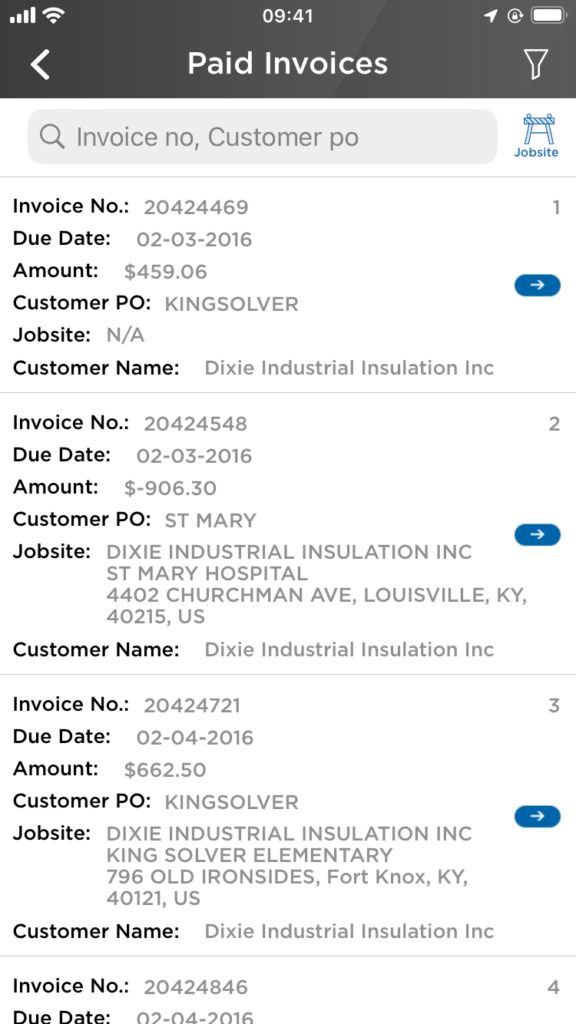
Task: Tap the search magnifier icon
Action: click(x=51, y=137)
